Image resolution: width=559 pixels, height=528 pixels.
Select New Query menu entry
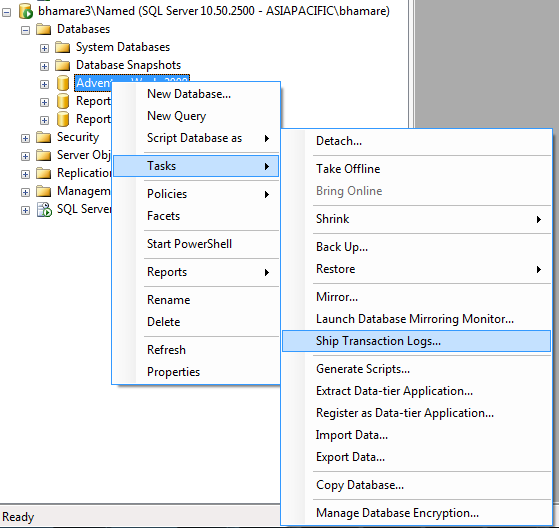pos(196,116)
